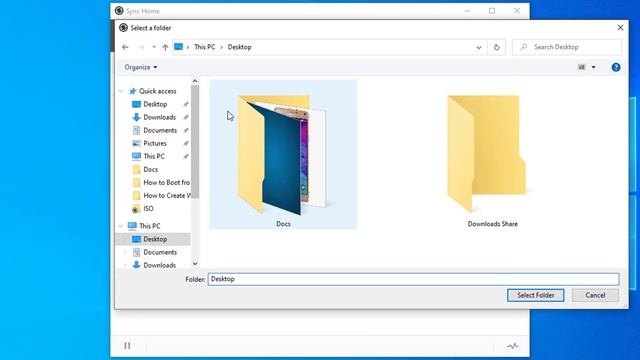Select How to Boot fro folder
The height and width of the screenshot is (360, 640).
(x=167, y=182)
